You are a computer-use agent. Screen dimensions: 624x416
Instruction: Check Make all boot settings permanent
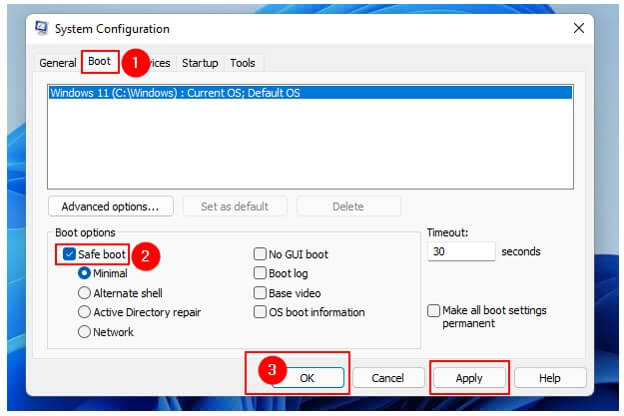coord(433,311)
